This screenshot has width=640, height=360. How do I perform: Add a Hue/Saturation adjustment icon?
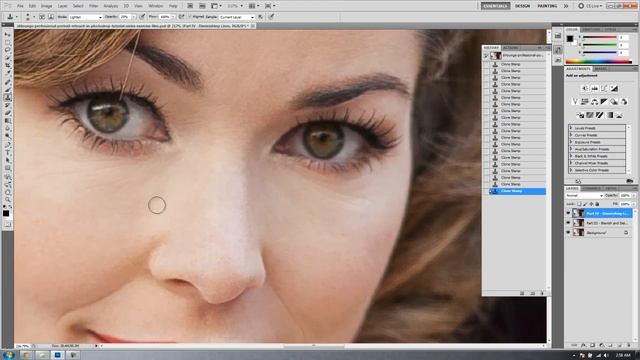tap(585, 101)
